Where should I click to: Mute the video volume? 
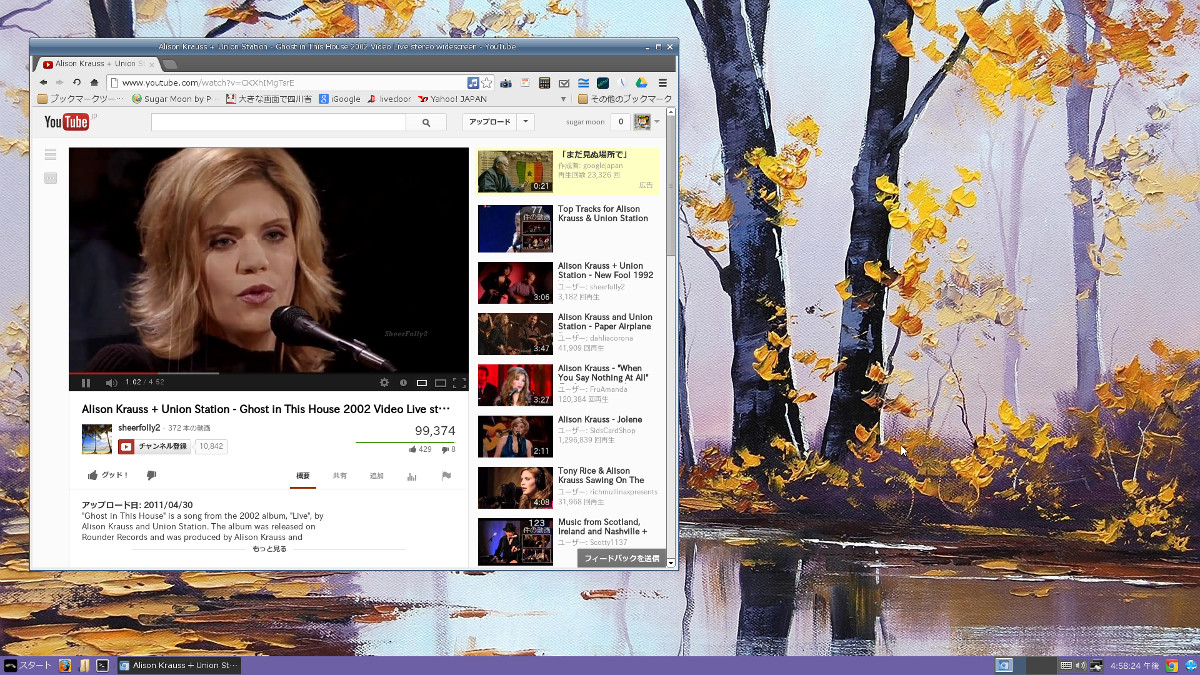[x=111, y=382]
